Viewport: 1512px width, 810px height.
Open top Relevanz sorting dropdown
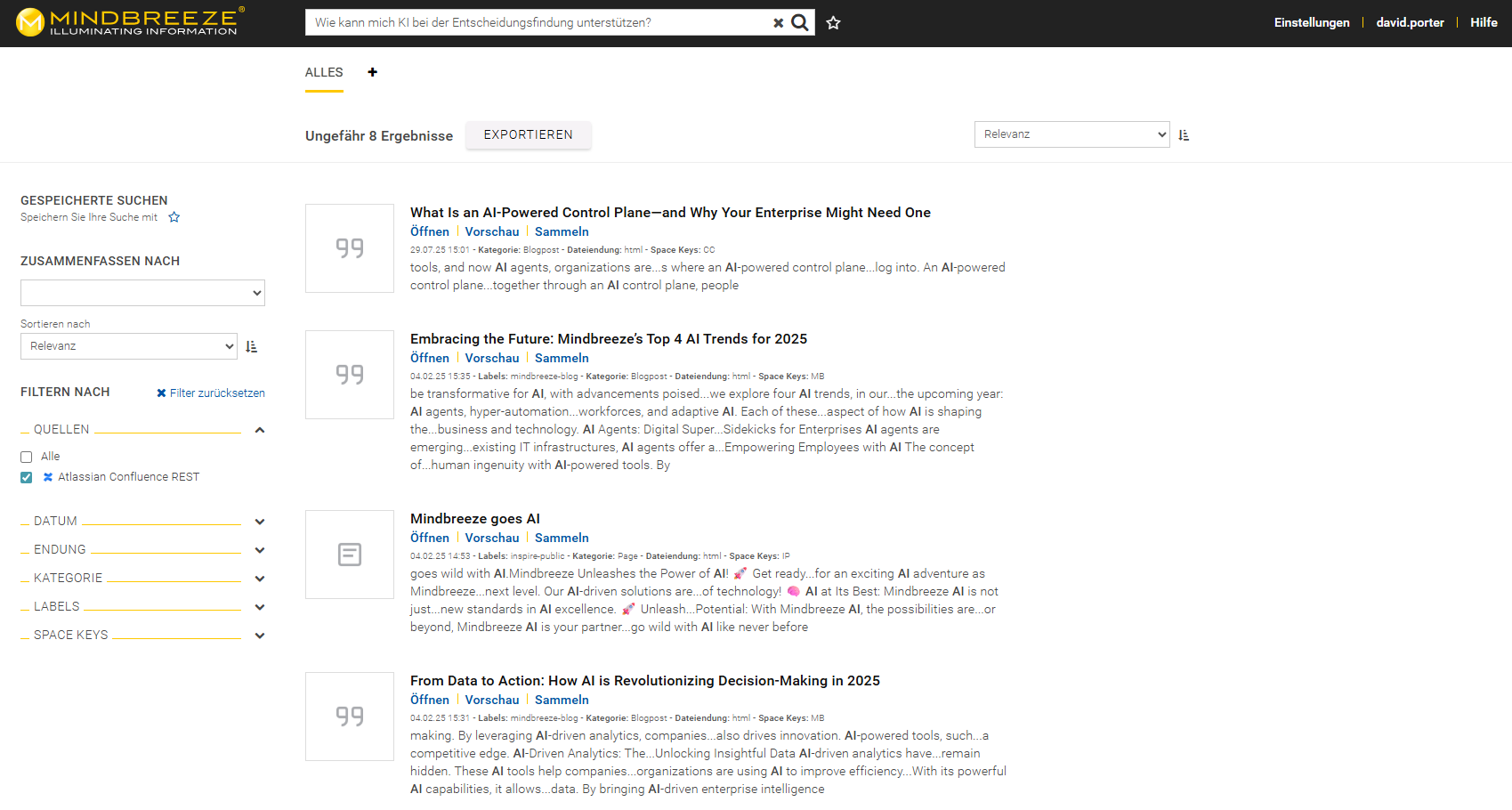1071,134
